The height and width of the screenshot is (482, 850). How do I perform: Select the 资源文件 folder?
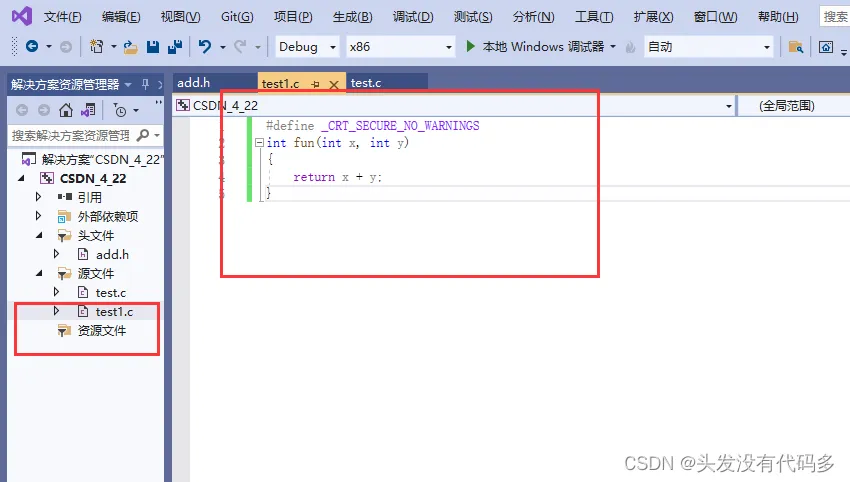click(x=102, y=331)
